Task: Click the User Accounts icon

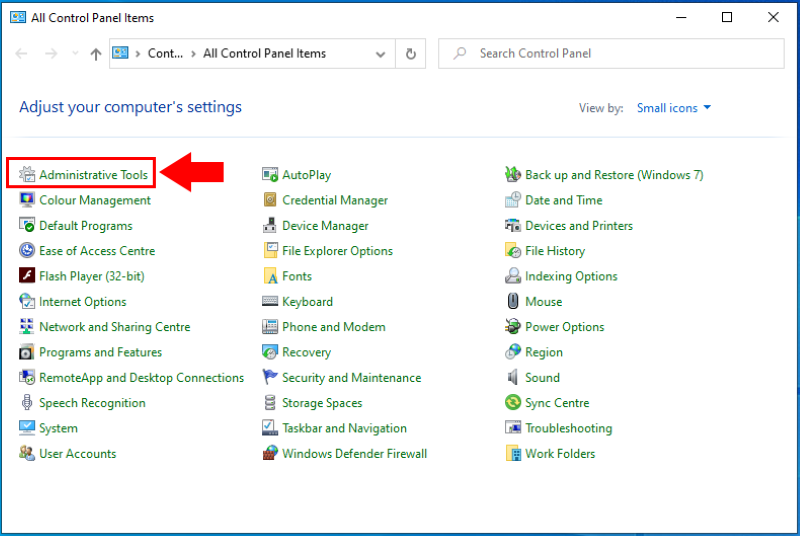Action: point(27,453)
